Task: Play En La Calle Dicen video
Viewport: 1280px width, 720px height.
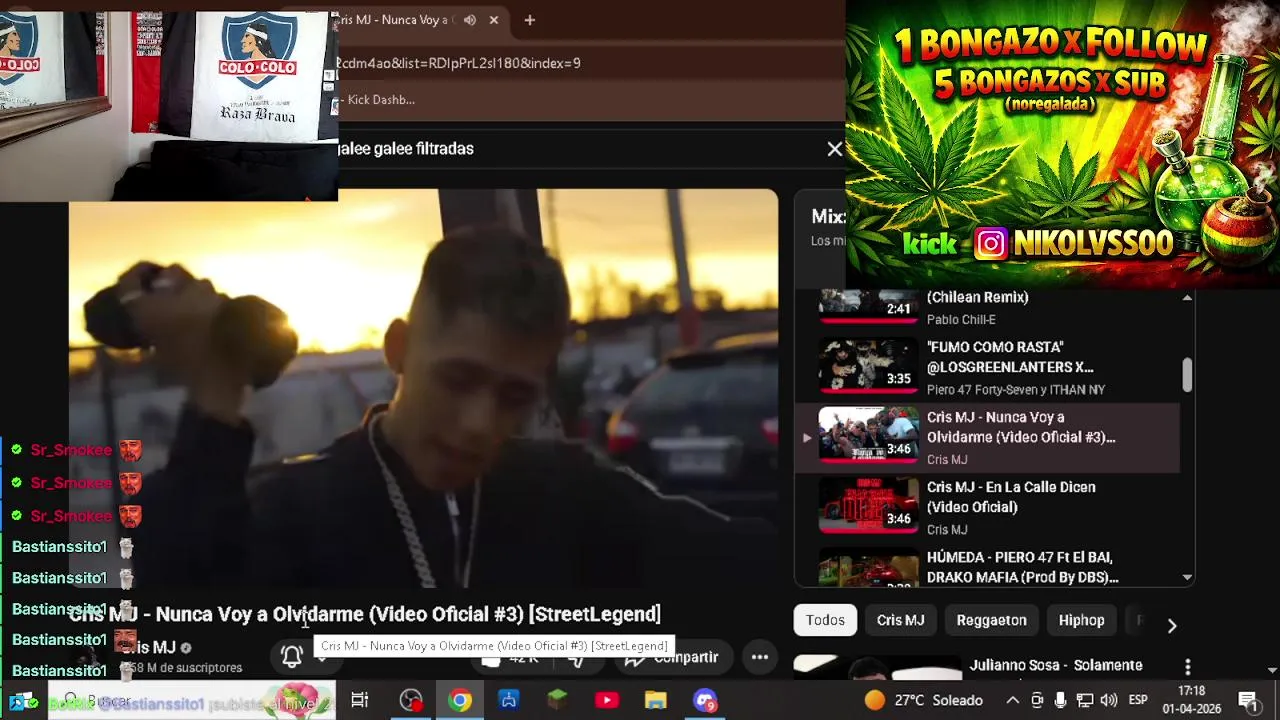Action: point(987,507)
